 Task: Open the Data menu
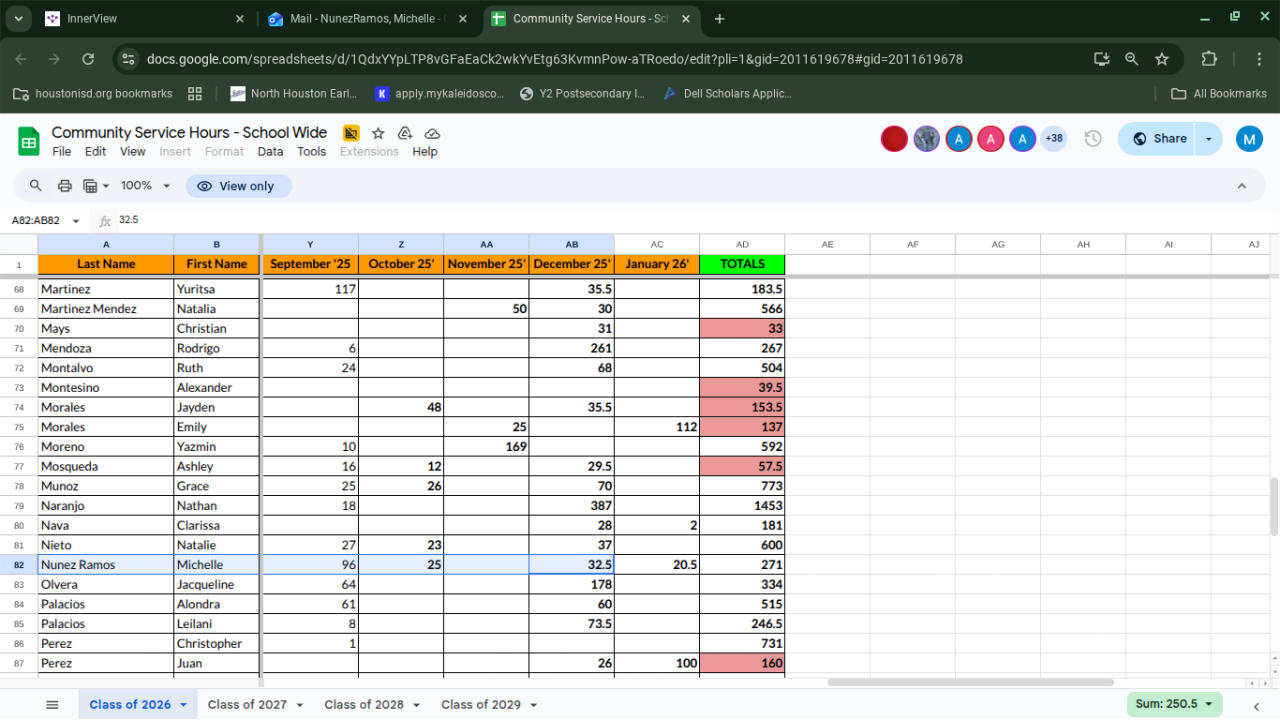270,152
